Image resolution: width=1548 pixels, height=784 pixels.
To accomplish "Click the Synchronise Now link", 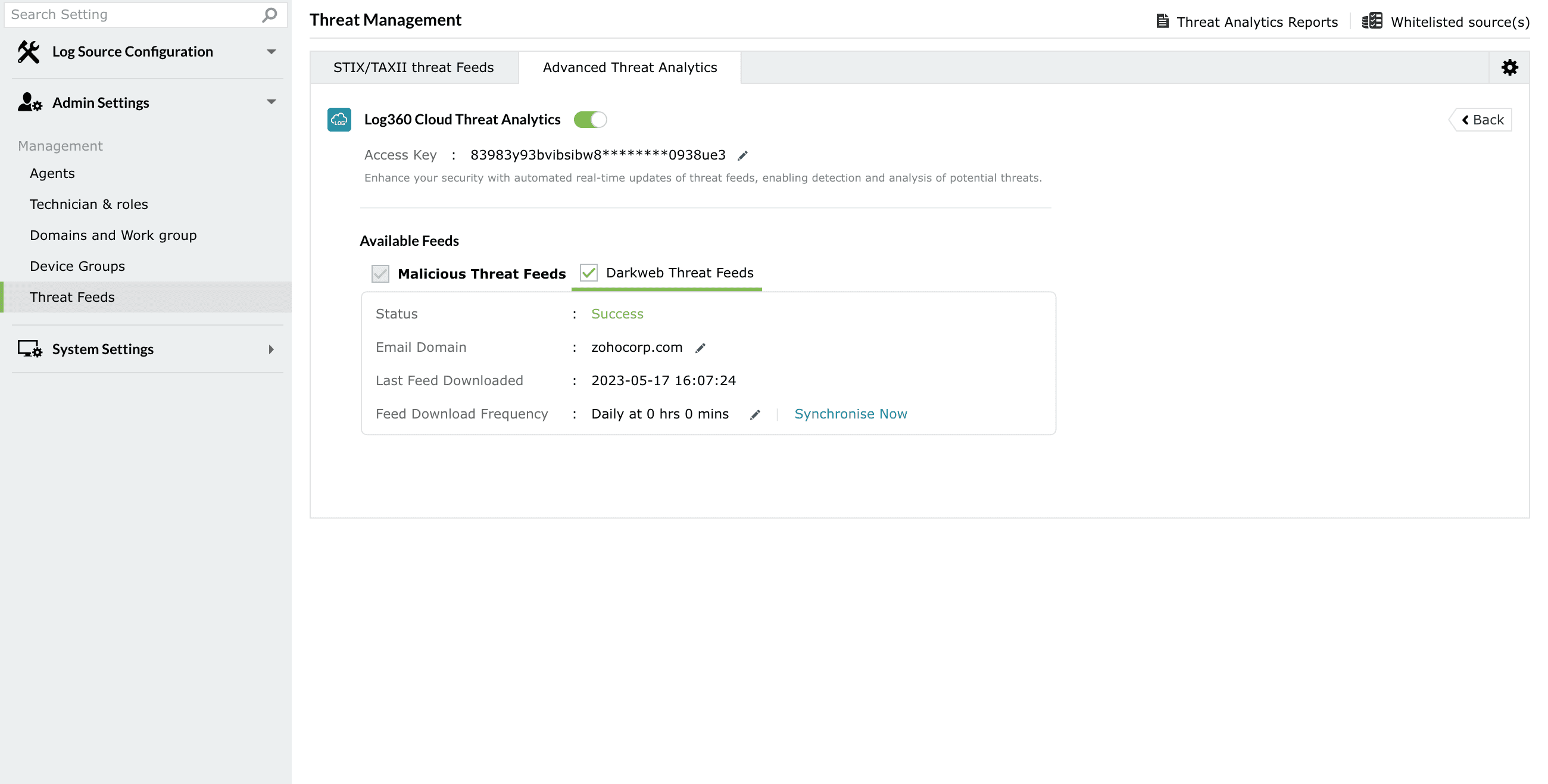I will point(850,414).
